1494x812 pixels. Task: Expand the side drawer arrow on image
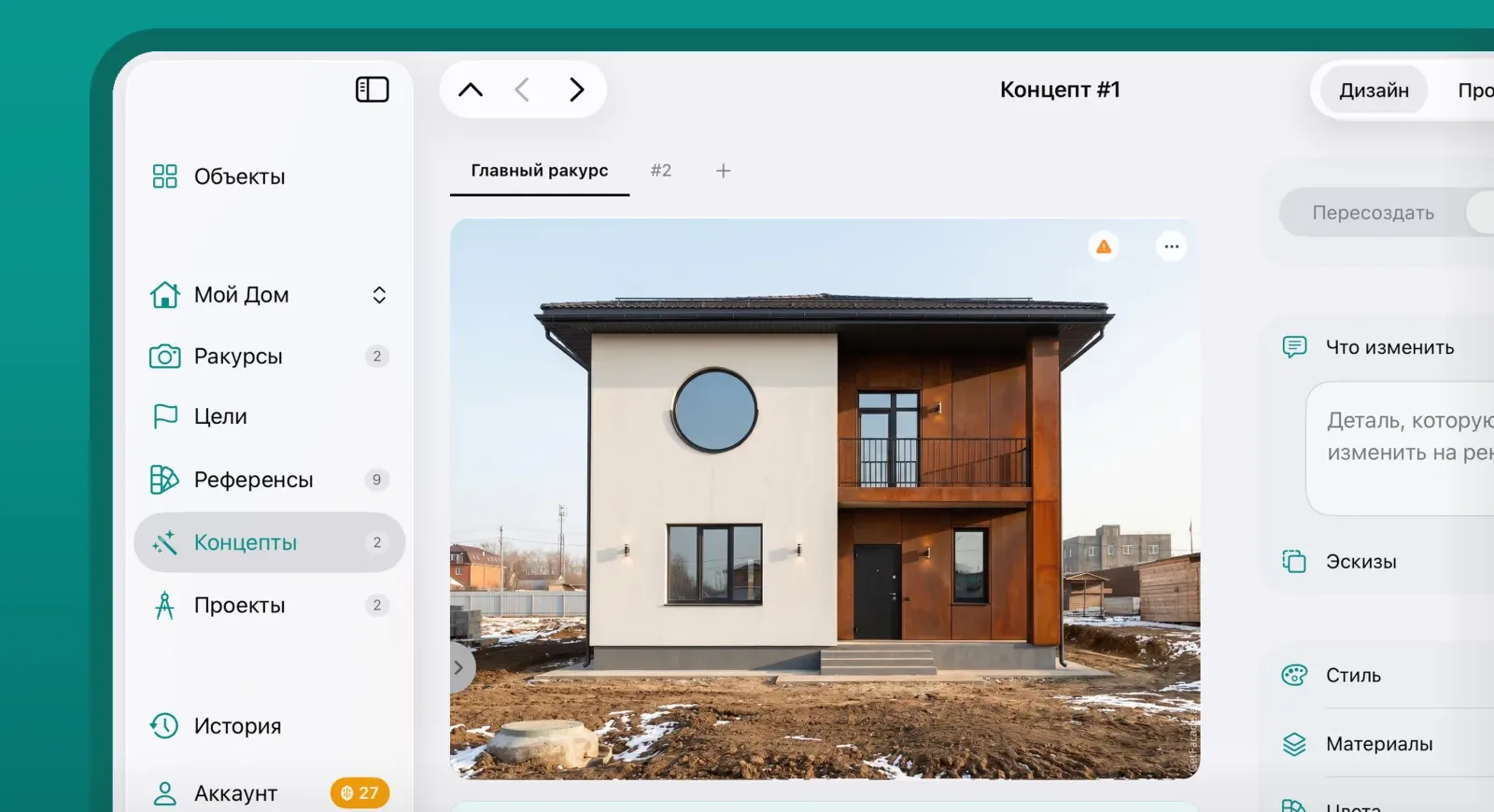pos(459,667)
